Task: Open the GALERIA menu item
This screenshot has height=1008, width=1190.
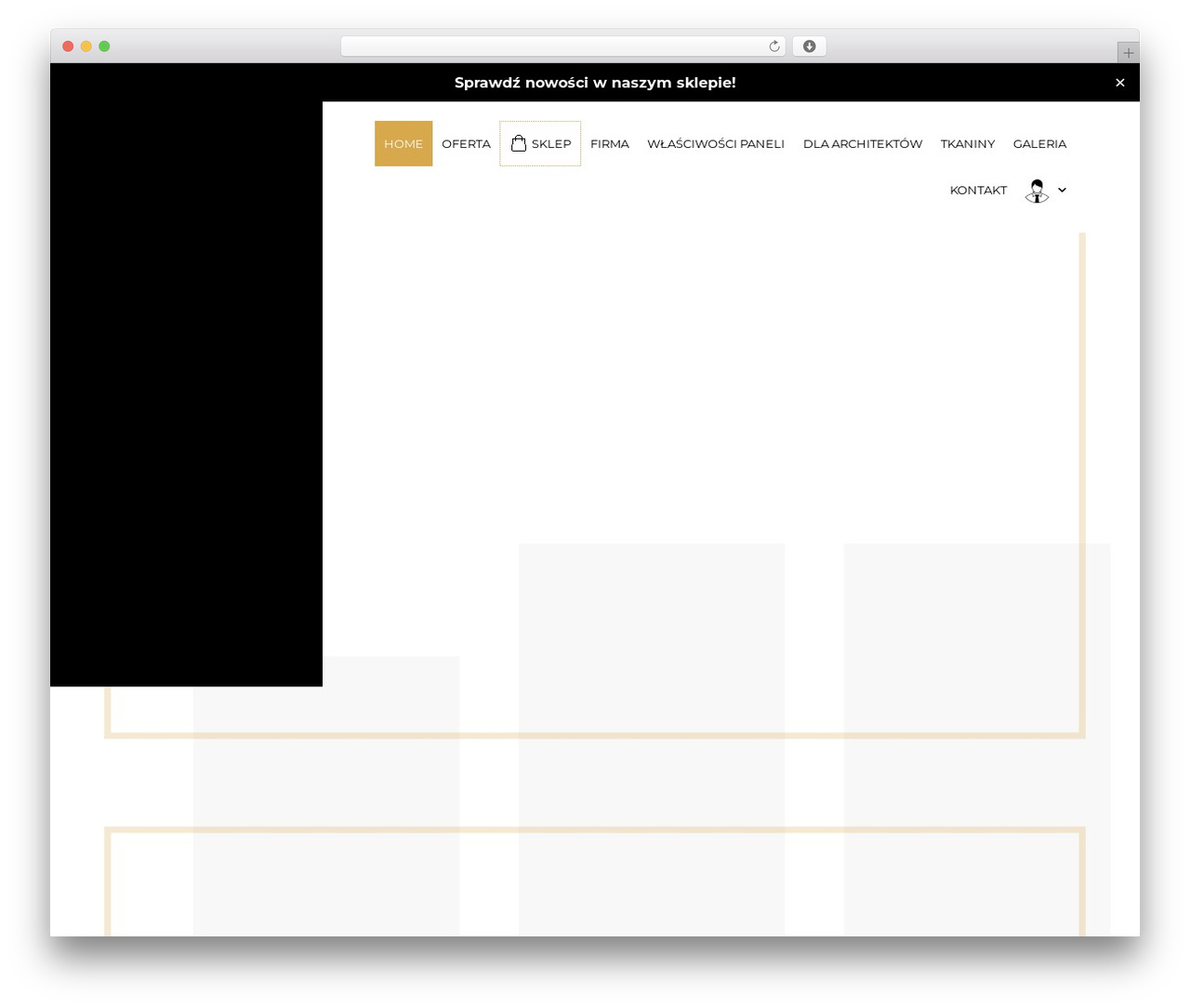Action: click(1039, 143)
